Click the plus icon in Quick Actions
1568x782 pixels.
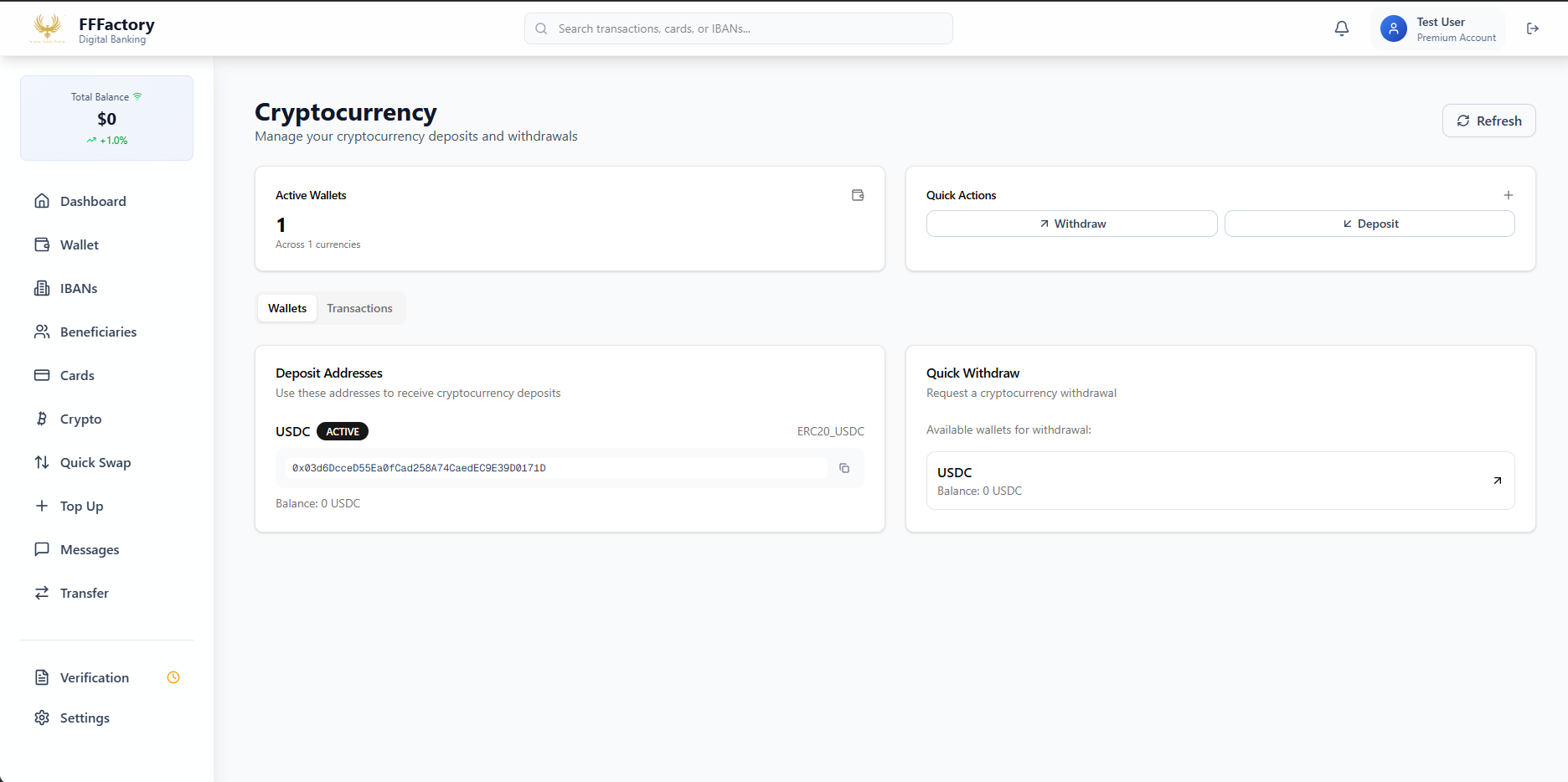point(1508,195)
